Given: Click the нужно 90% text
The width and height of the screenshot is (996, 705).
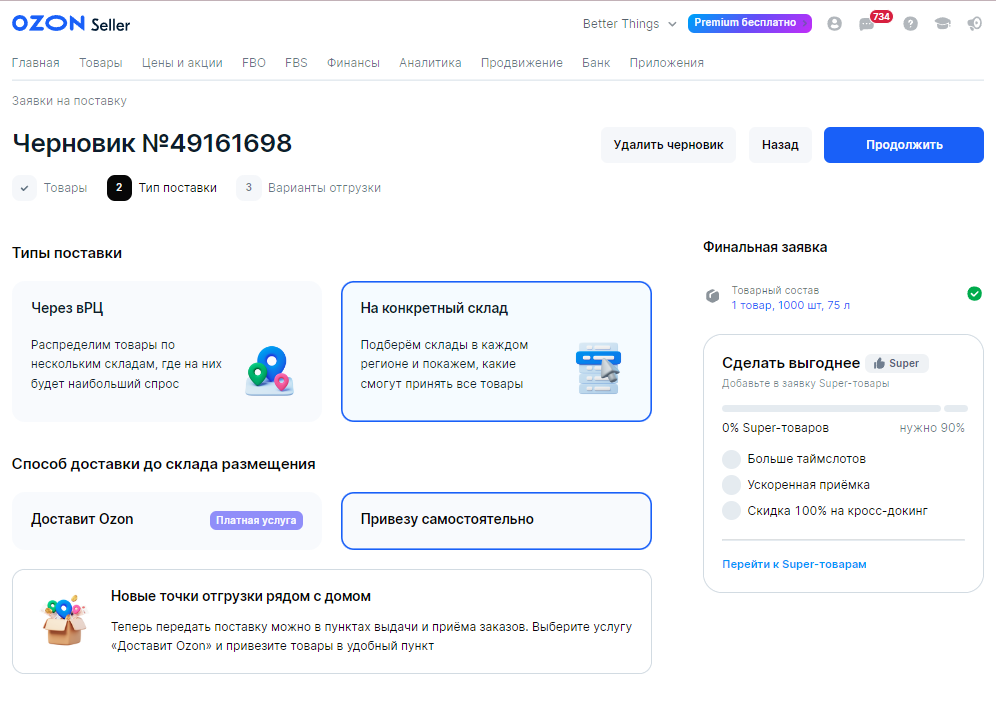Looking at the screenshot, I should click(932, 428).
